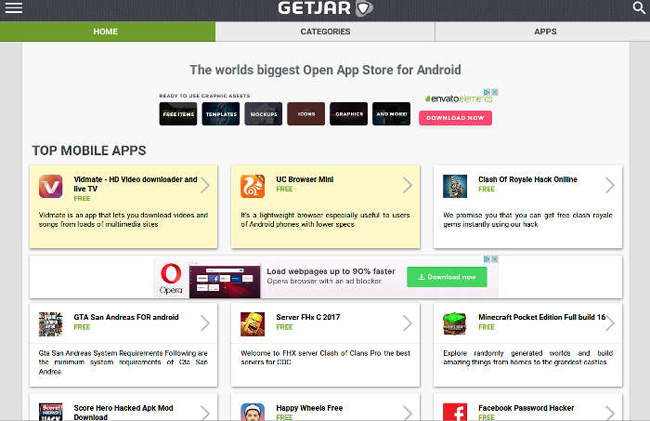Click 'Gta San Andreas System Requirements' description

(123, 362)
